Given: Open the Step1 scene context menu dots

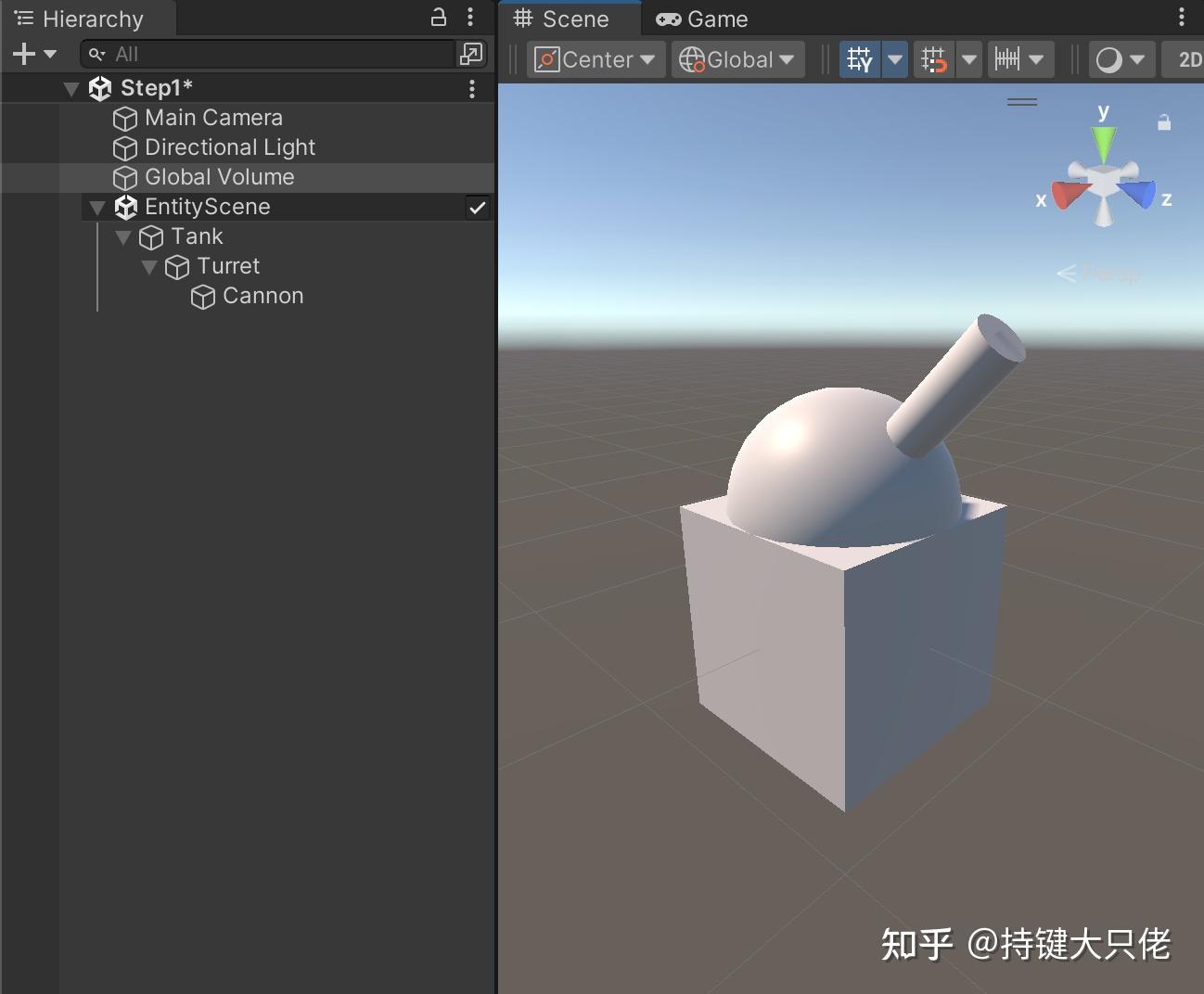Looking at the screenshot, I should point(472,88).
